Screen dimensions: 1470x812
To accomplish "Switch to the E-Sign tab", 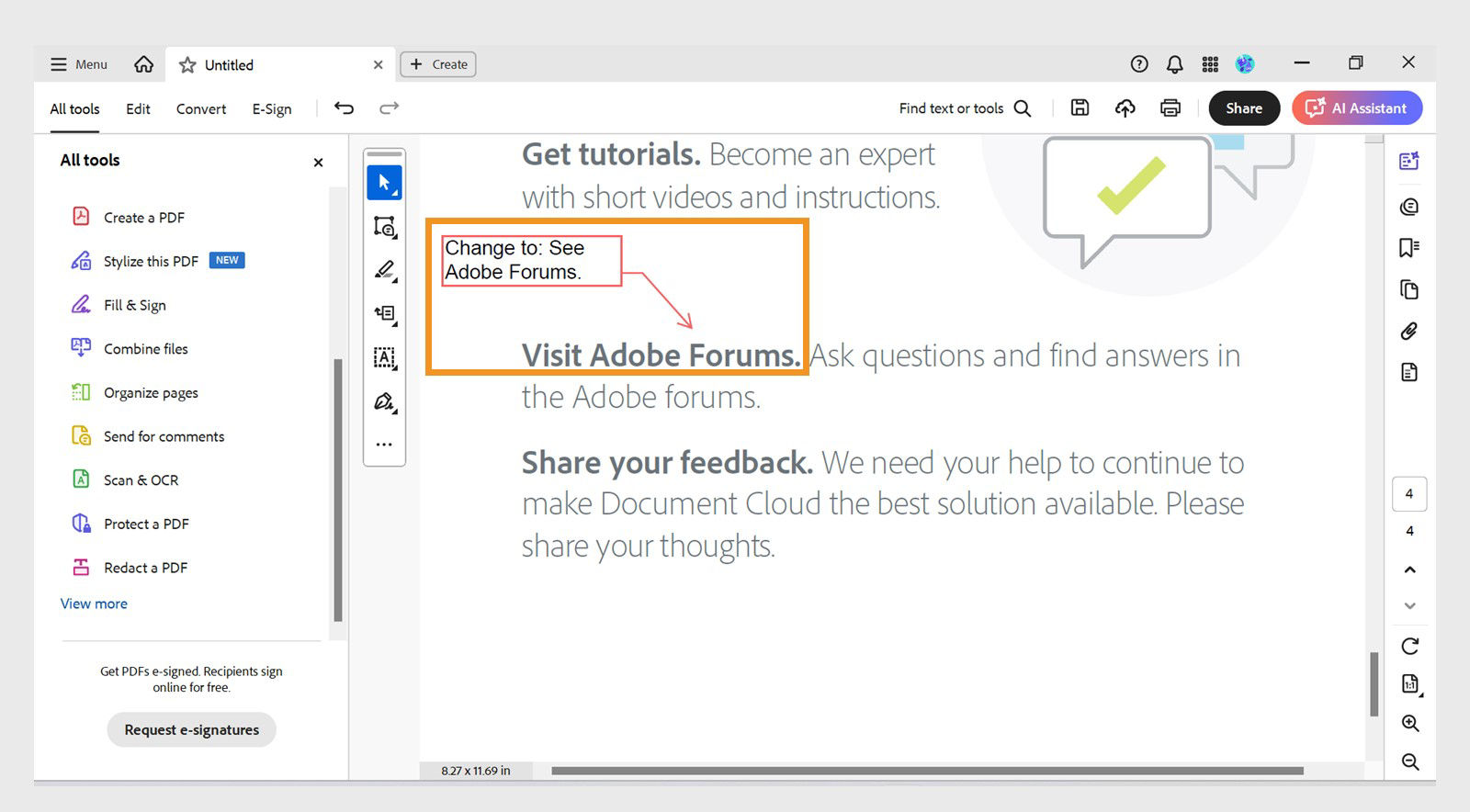I will (272, 108).
